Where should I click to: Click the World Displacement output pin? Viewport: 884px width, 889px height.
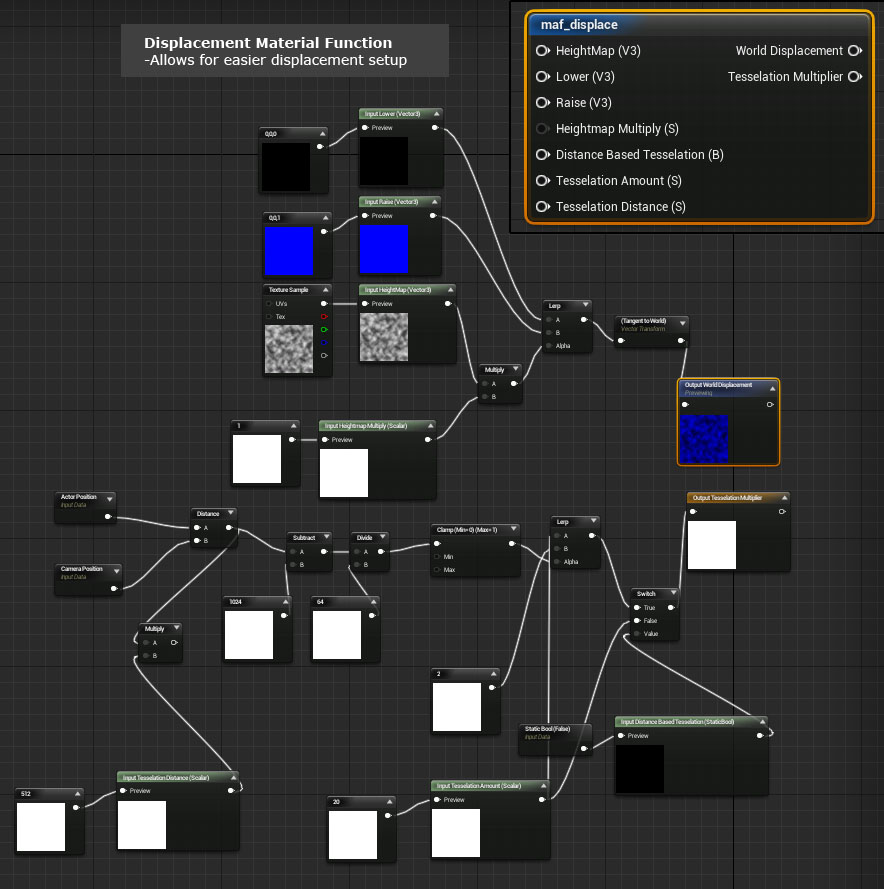pos(854,51)
